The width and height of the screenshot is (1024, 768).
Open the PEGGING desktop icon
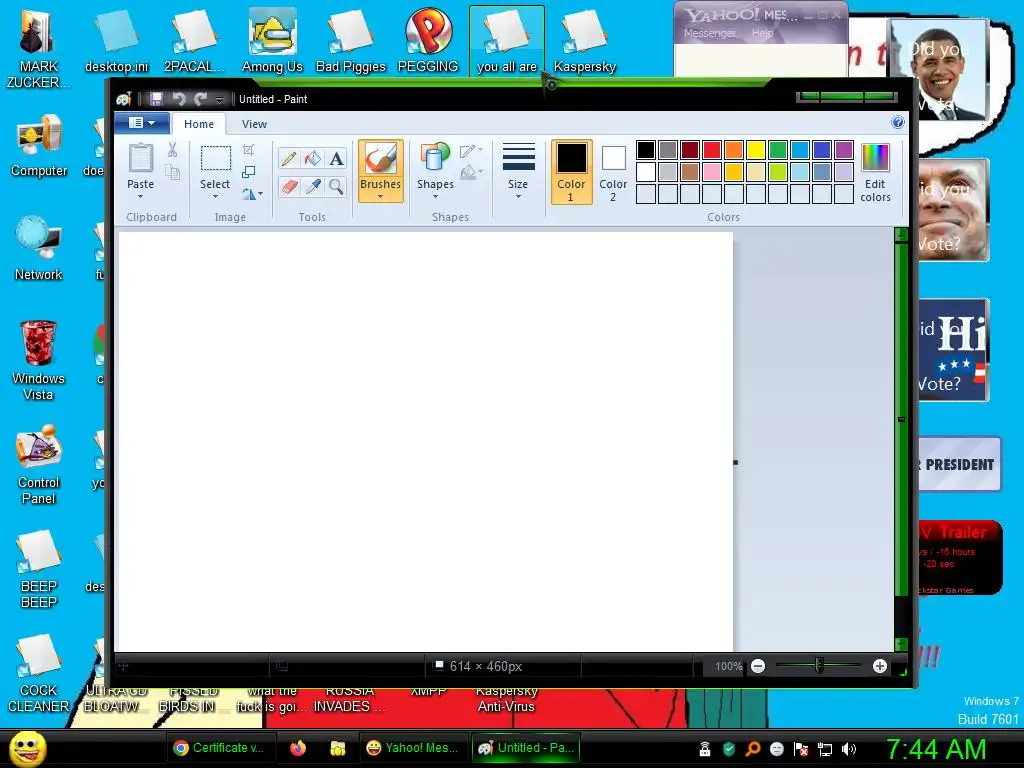pyautogui.click(x=428, y=40)
